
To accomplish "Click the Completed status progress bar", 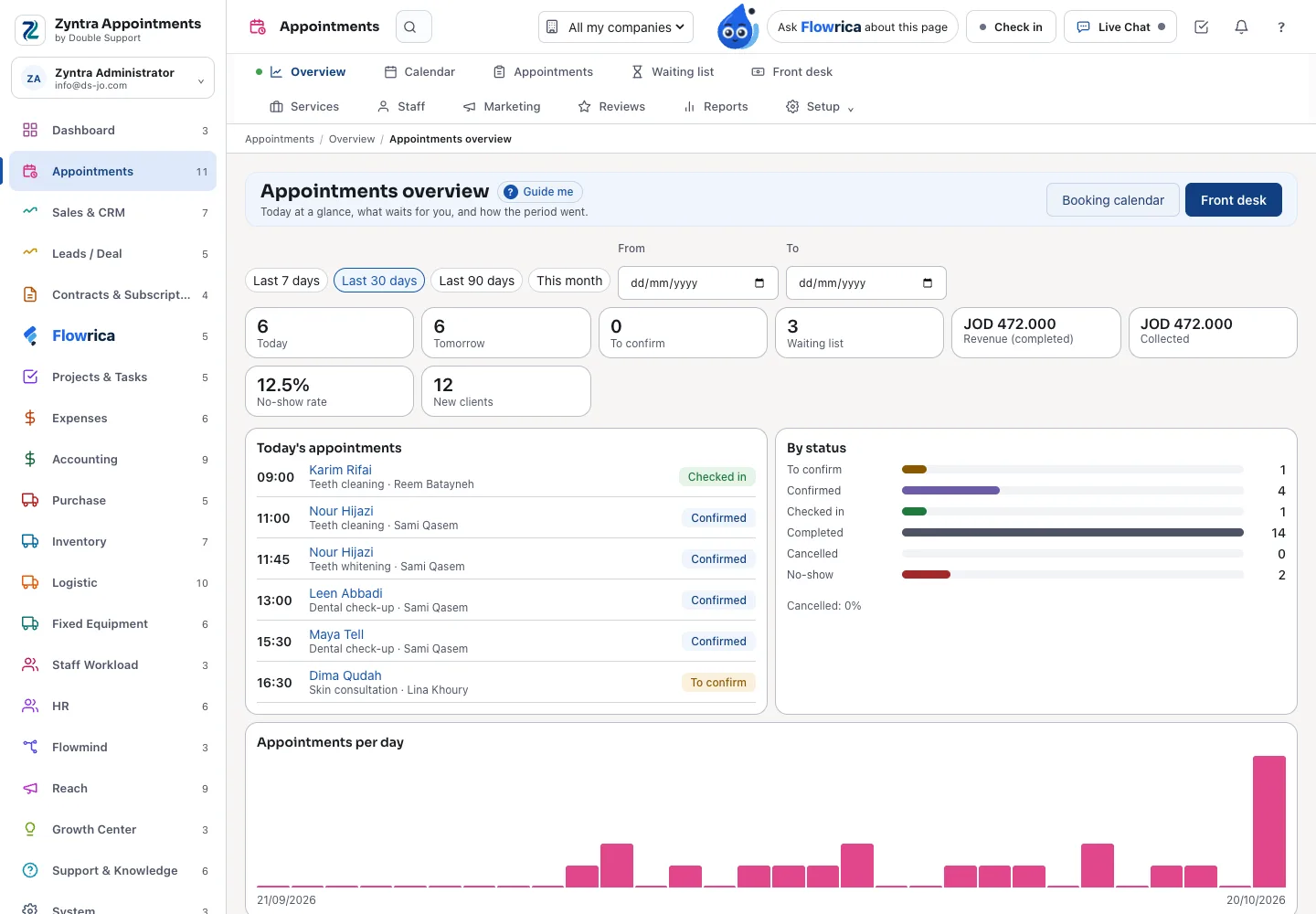I will pos(1073,533).
